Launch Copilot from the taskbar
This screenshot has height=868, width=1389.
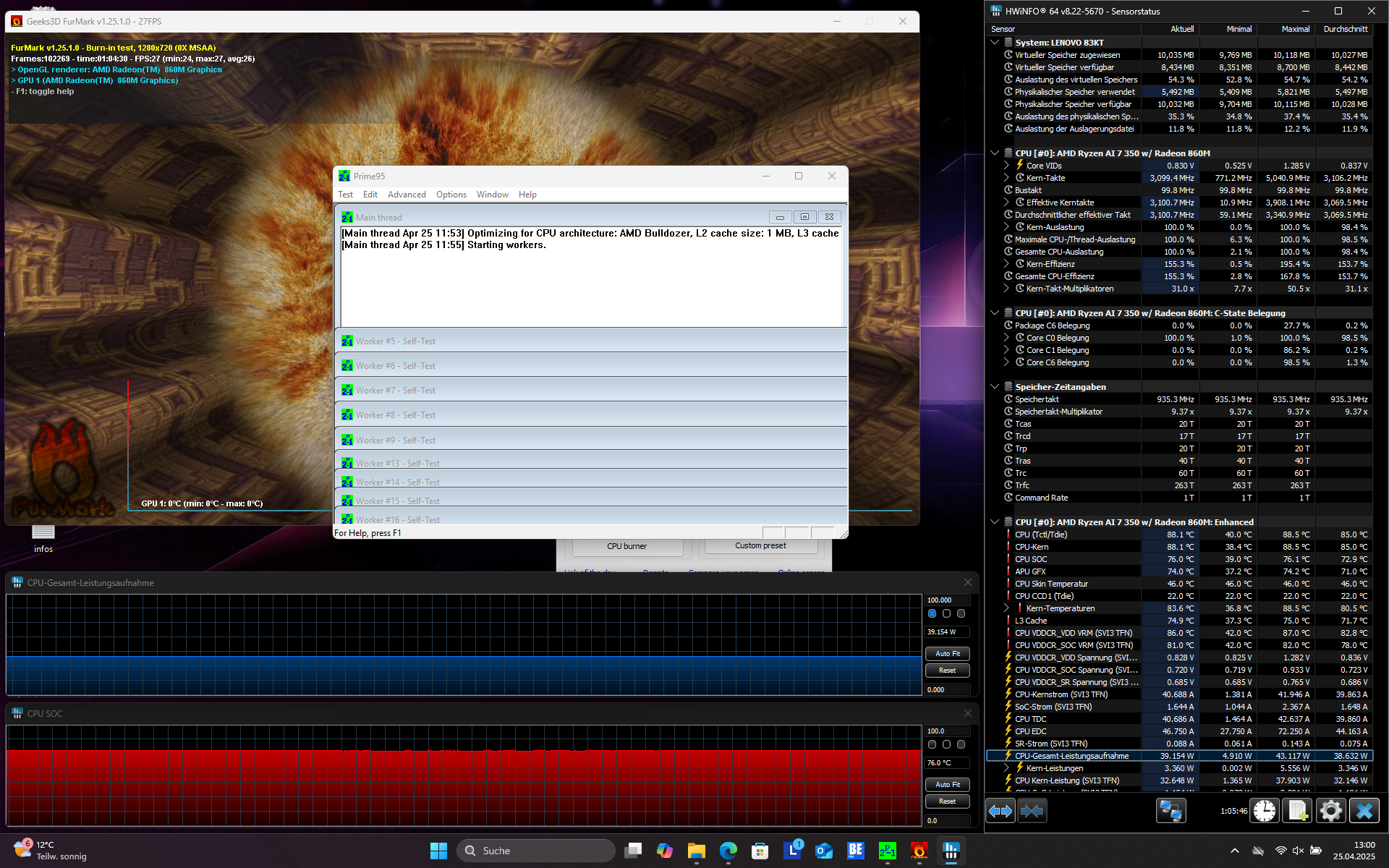click(x=664, y=851)
